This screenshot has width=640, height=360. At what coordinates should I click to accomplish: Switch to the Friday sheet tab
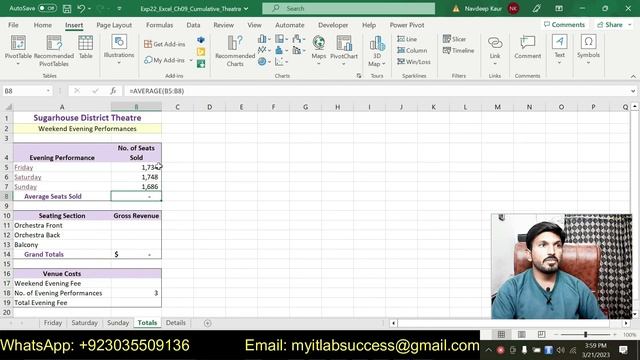point(53,323)
